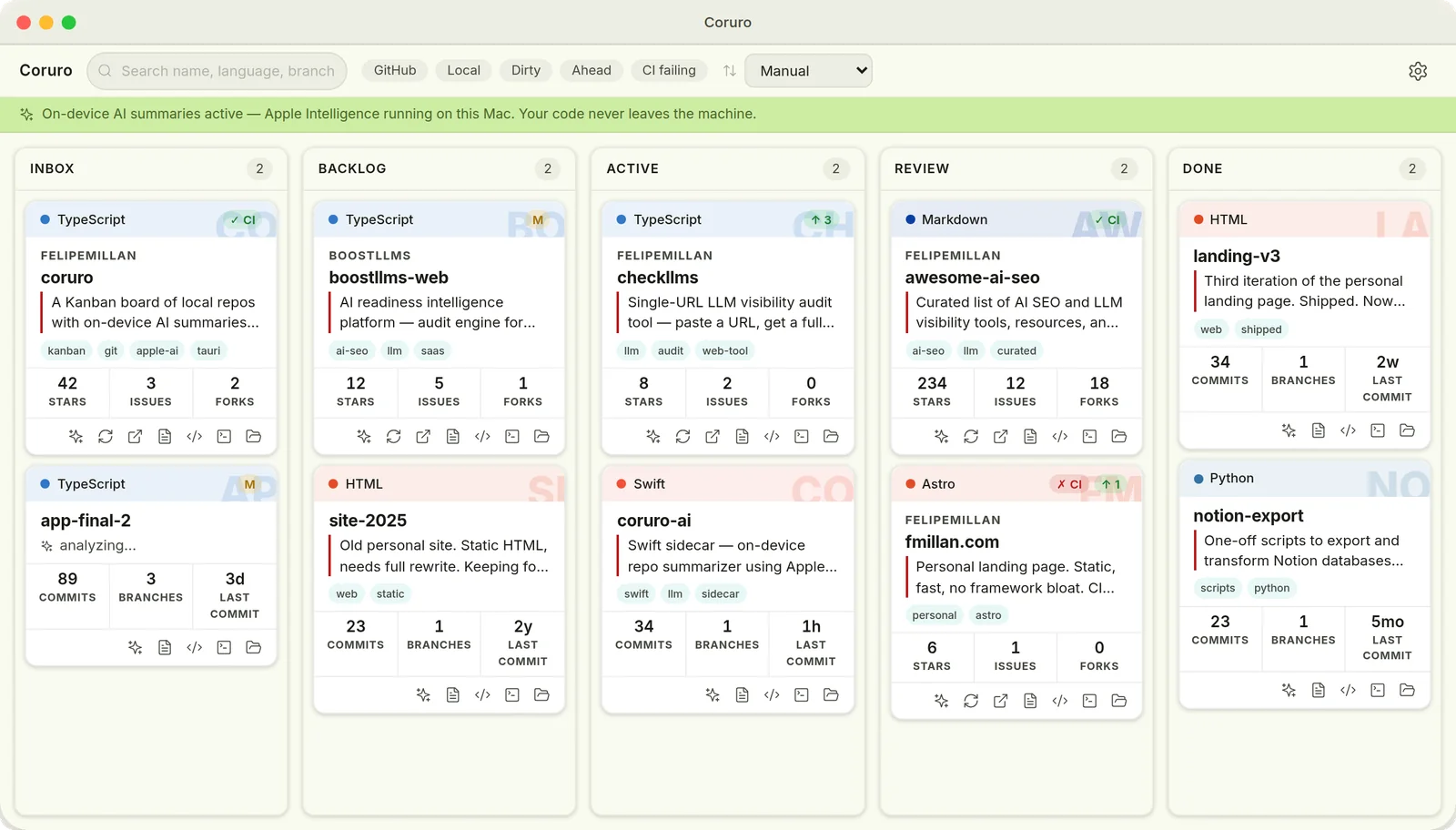The image size is (1456, 830).
Task: Open the boostllms-web card title
Action: (x=389, y=278)
